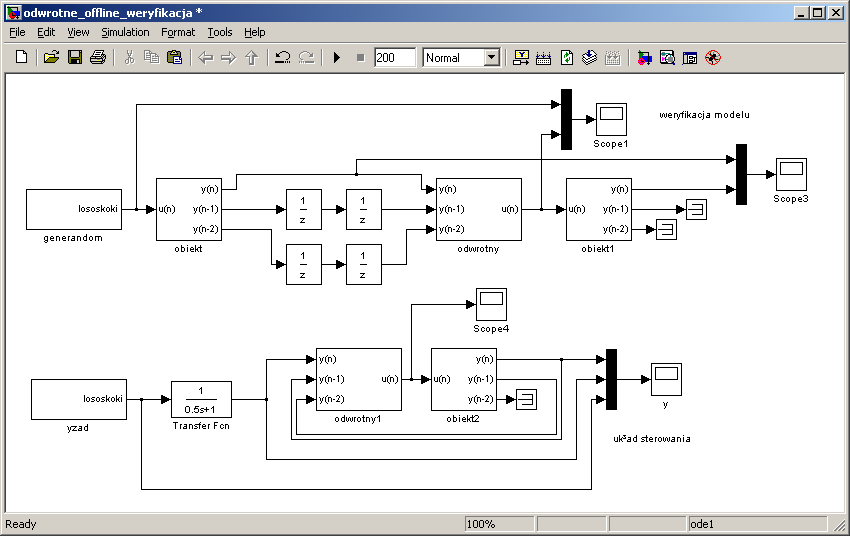Viewport: 850px width, 536px height.
Task: Click the Undo arrow in toolbar
Action: pyautogui.click(x=284, y=58)
